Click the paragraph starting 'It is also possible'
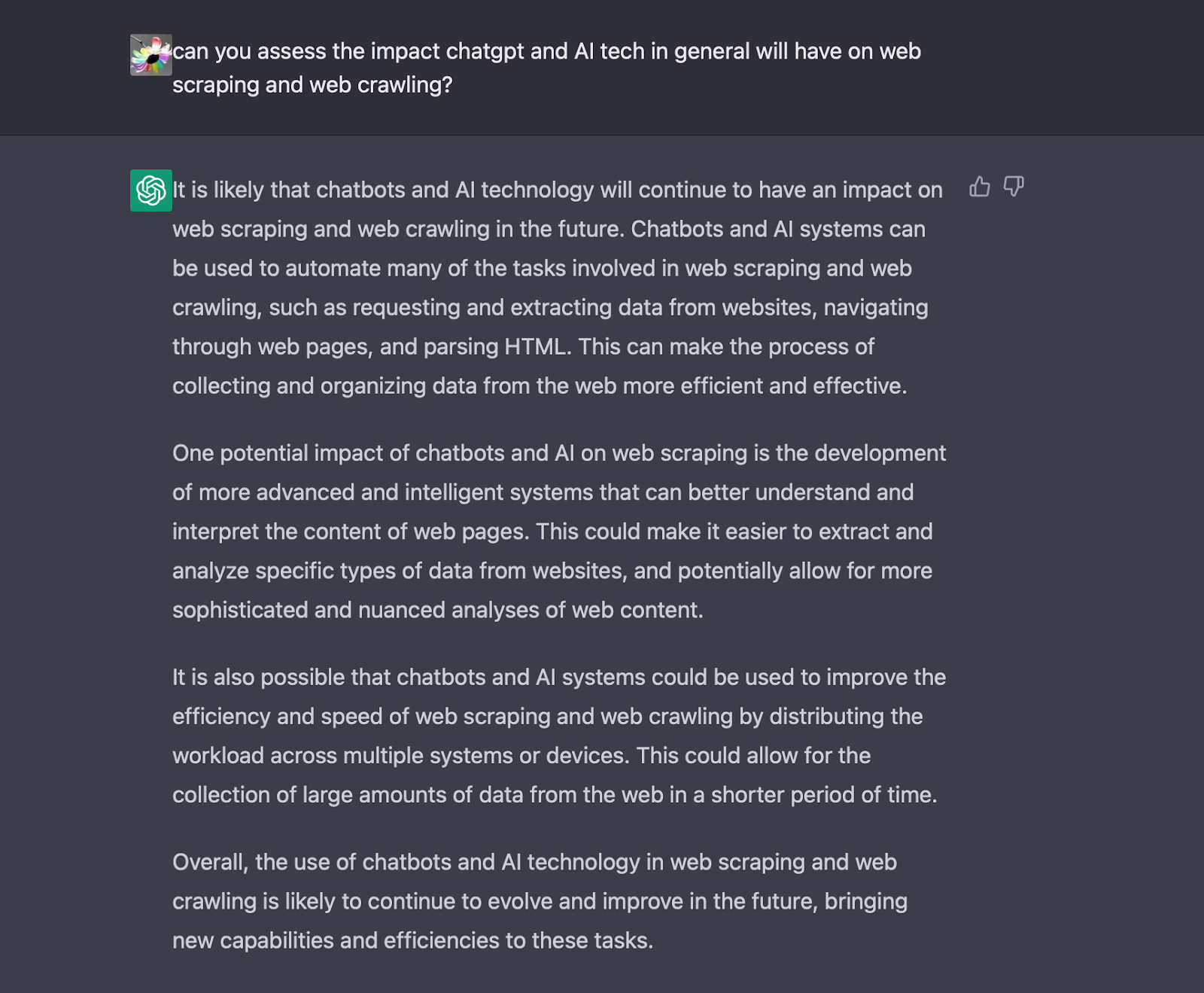 point(559,736)
